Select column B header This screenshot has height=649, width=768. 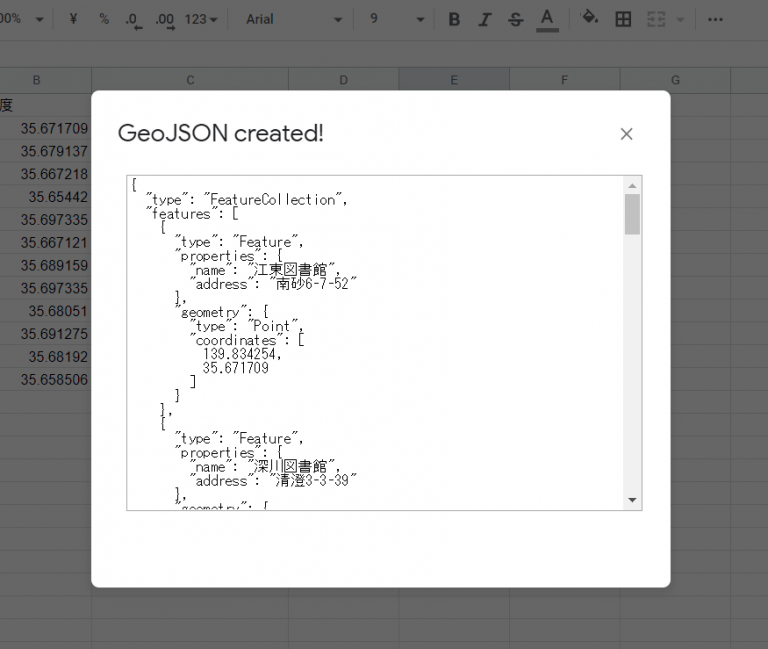pos(45,80)
